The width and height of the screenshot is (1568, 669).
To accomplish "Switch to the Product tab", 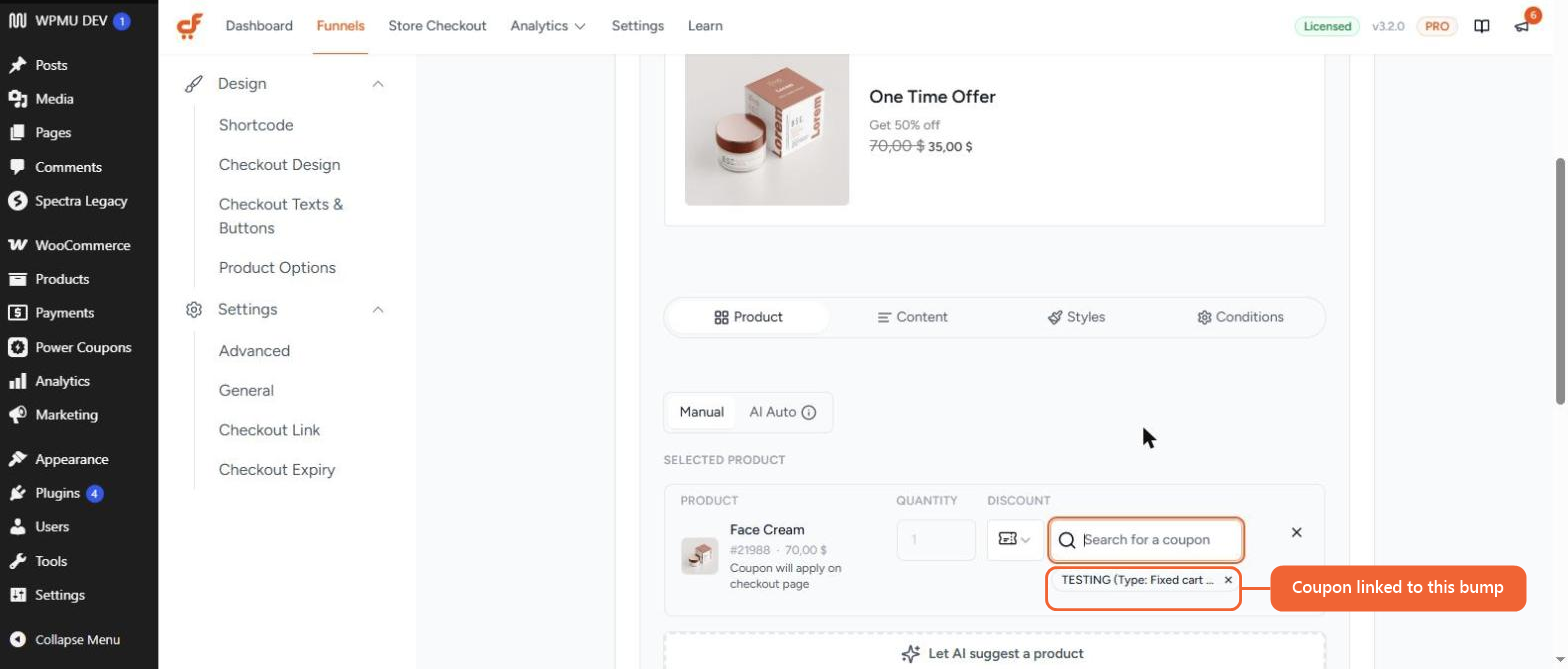I will point(748,317).
